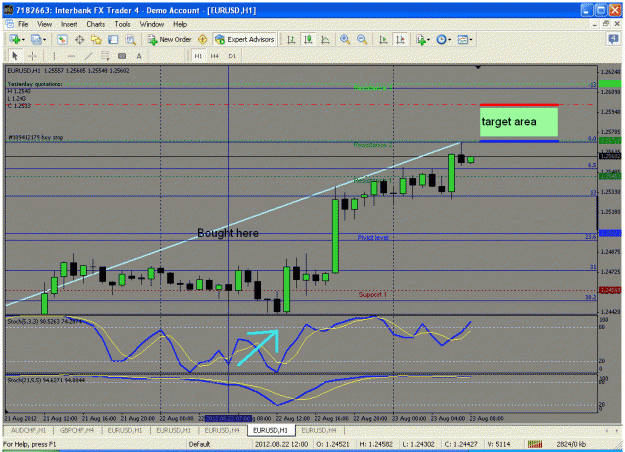Show the Terminal panel icon
Screen dimensions: 625x452
(113, 39)
